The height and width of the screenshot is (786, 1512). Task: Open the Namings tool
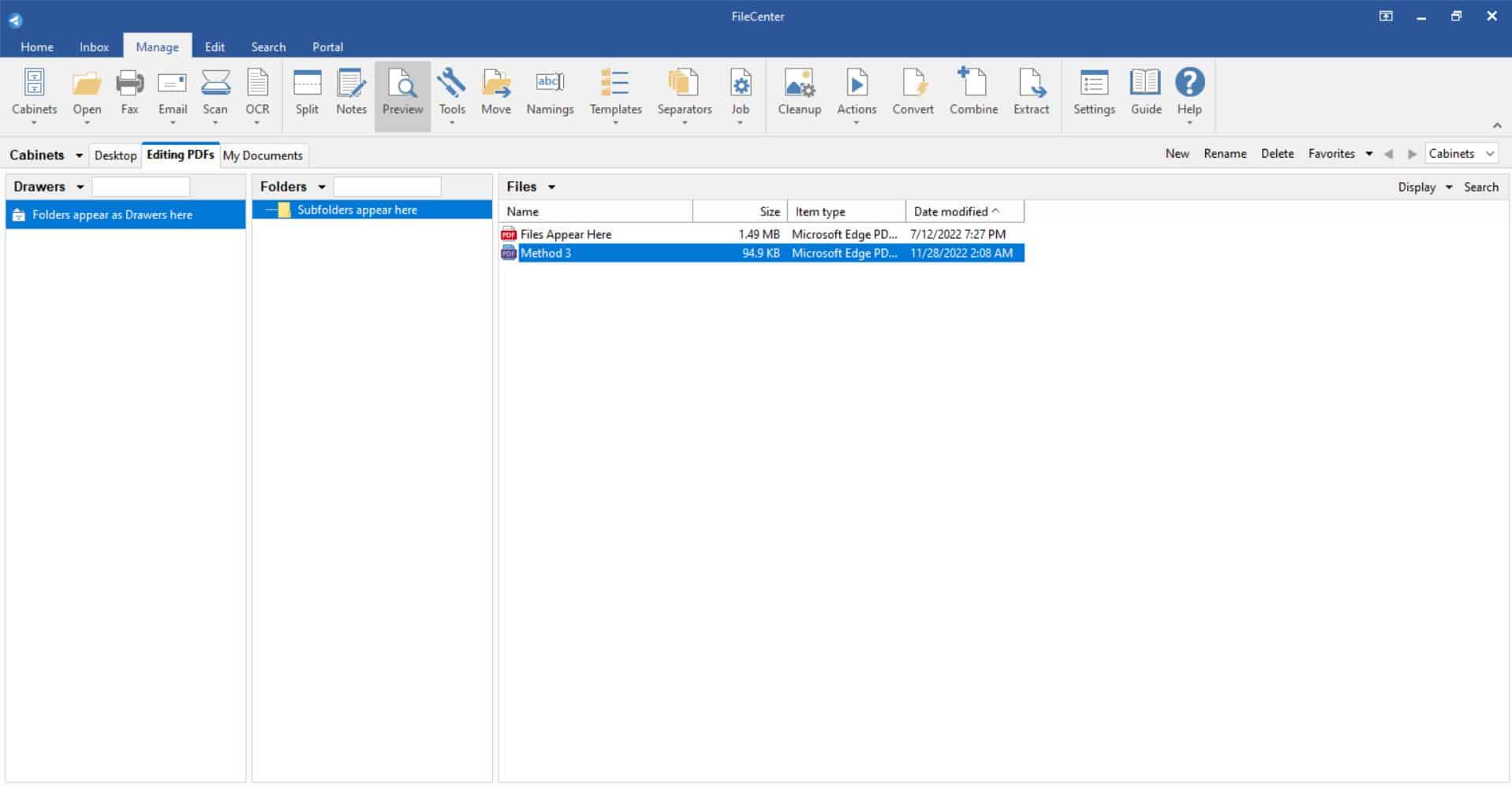click(550, 94)
